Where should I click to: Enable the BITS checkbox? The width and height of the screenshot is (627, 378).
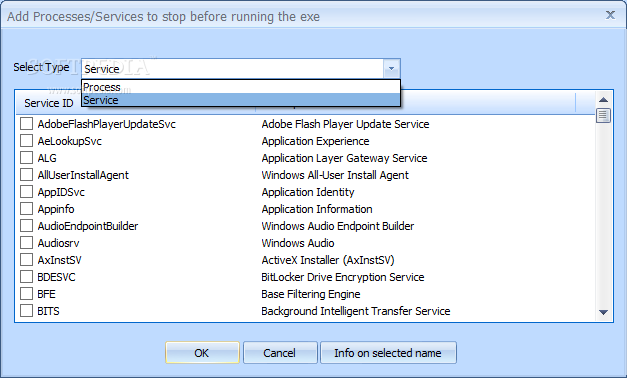click(26, 311)
